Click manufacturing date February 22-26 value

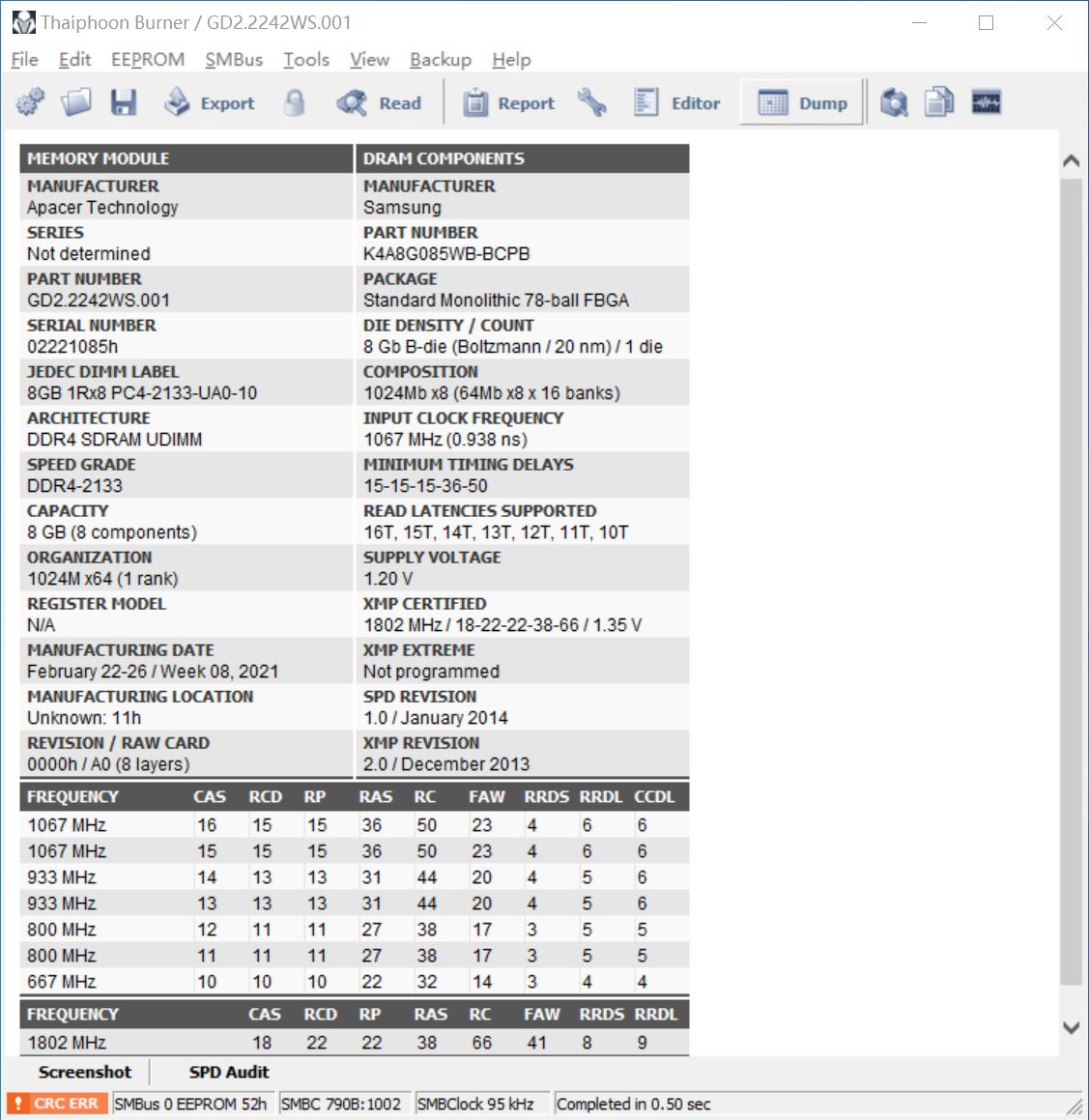[153, 673]
